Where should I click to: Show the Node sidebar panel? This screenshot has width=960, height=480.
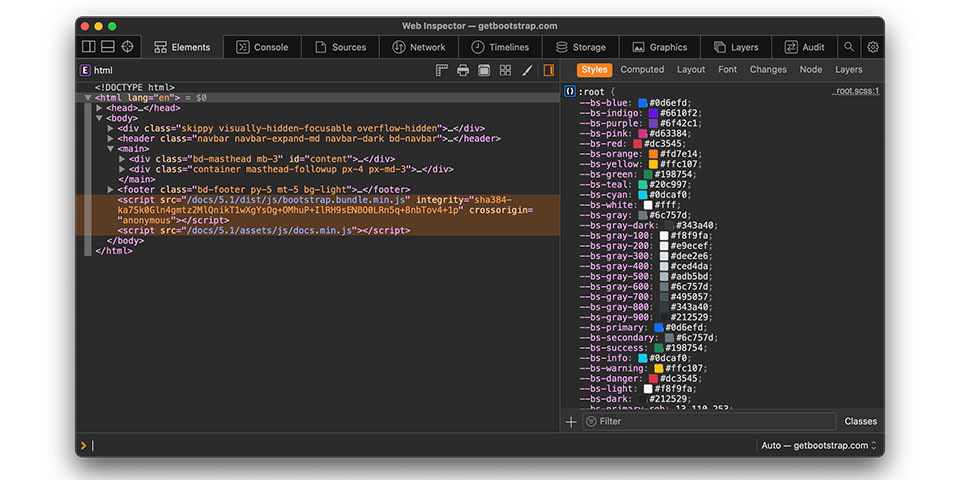tap(811, 70)
